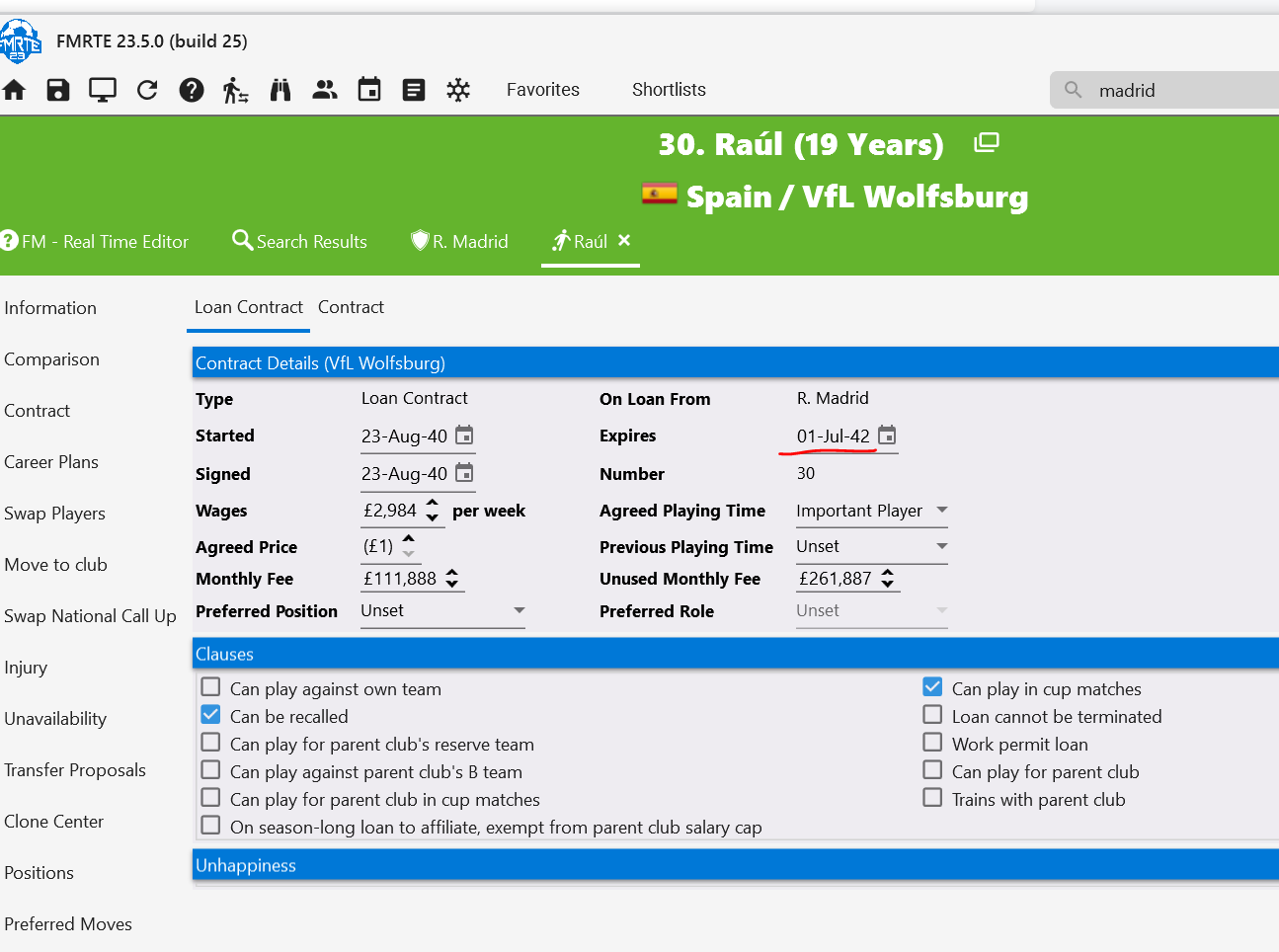
Task: Click the people group icon
Action: pyautogui.click(x=325, y=90)
